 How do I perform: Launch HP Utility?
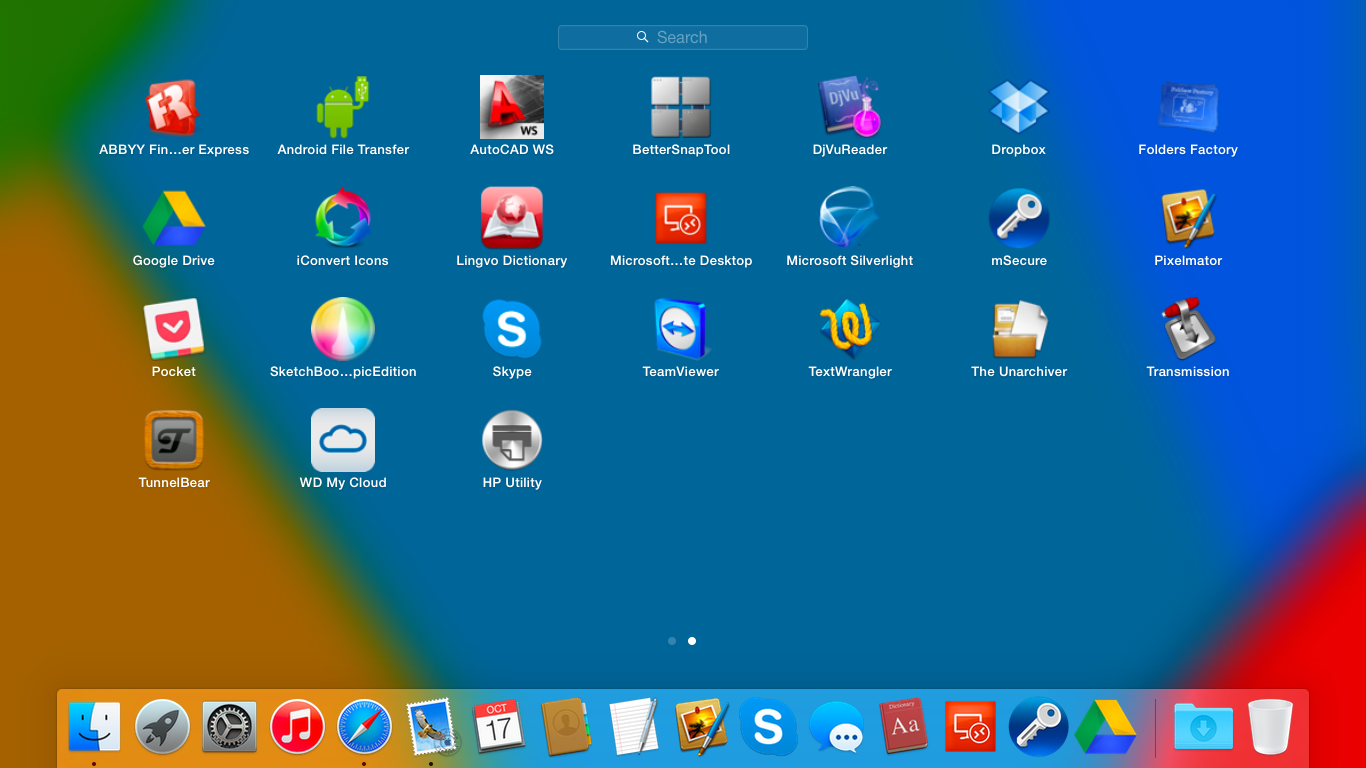tap(512, 441)
